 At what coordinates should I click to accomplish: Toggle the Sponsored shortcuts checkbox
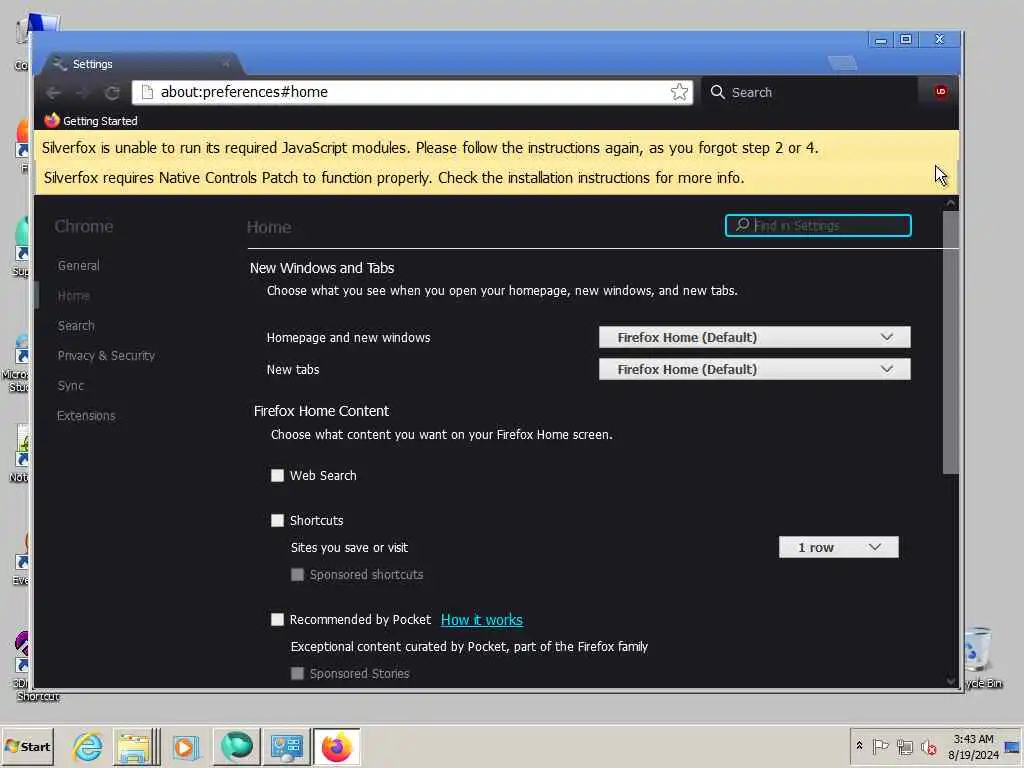[x=297, y=575]
